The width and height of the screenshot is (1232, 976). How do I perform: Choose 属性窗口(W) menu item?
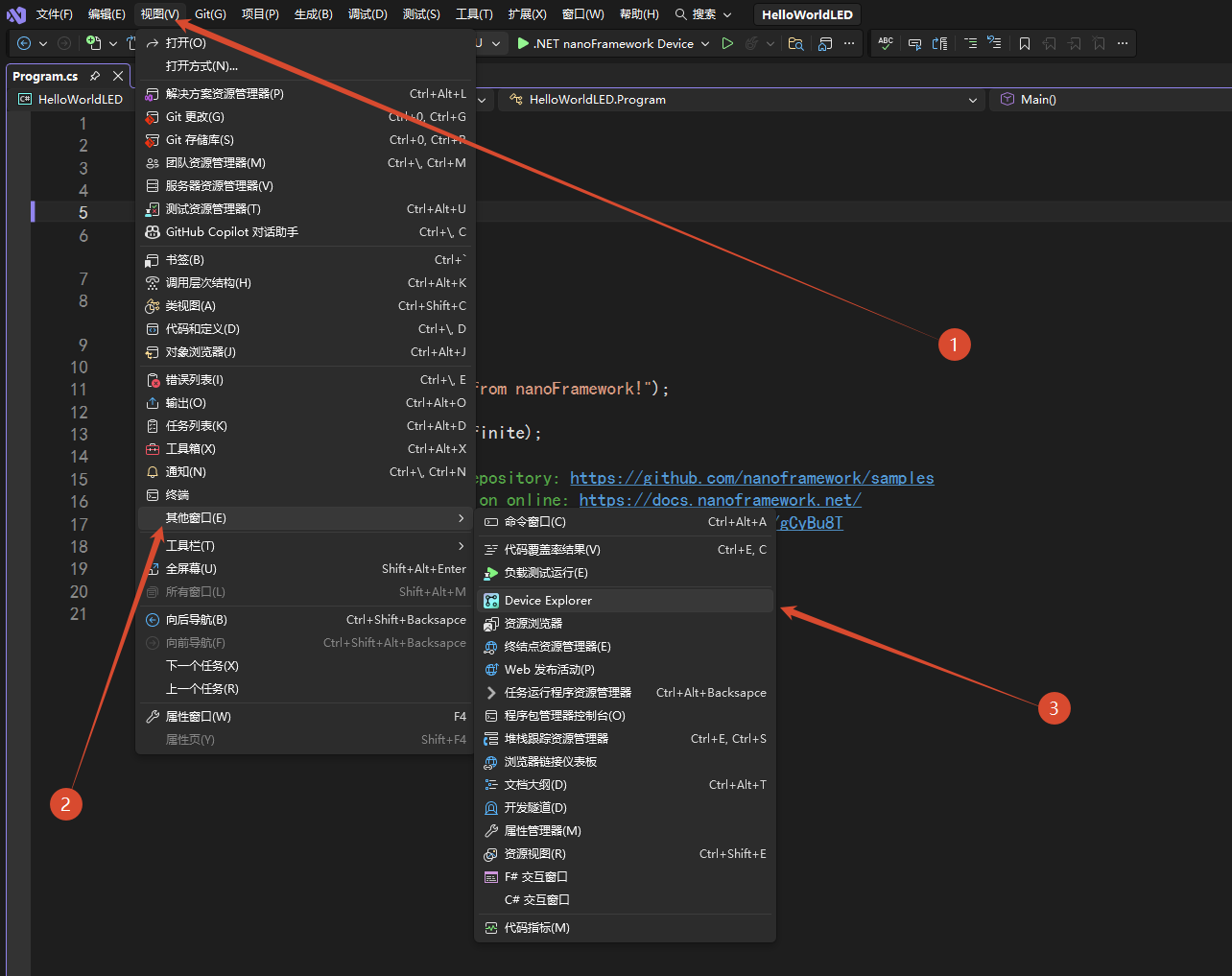pyautogui.click(x=306, y=717)
